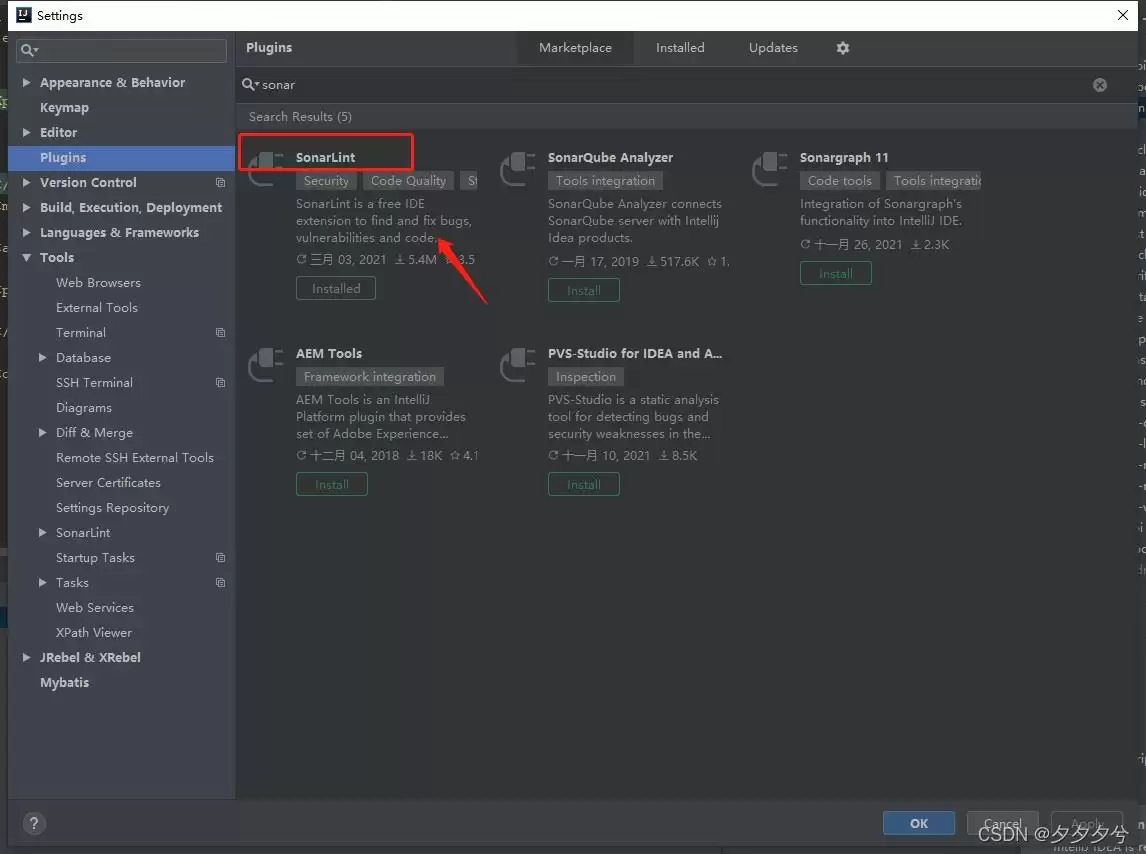This screenshot has height=854, width=1146.
Task: Click project-level icon beside Startup Tasks
Action: tap(221, 558)
